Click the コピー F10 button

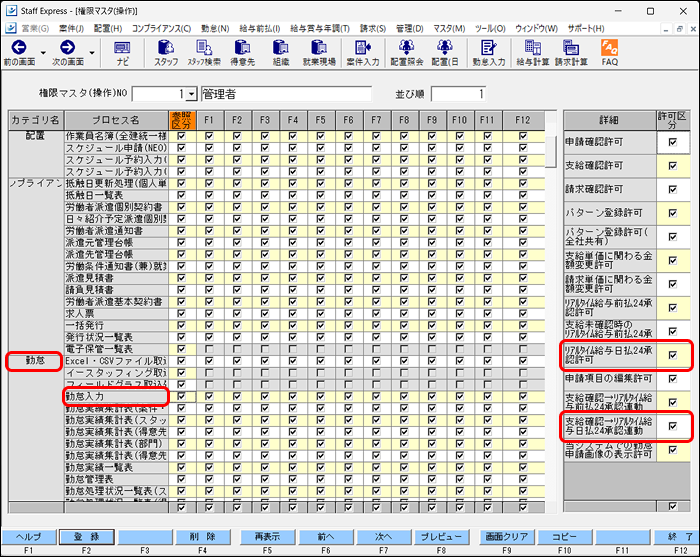(x=564, y=537)
